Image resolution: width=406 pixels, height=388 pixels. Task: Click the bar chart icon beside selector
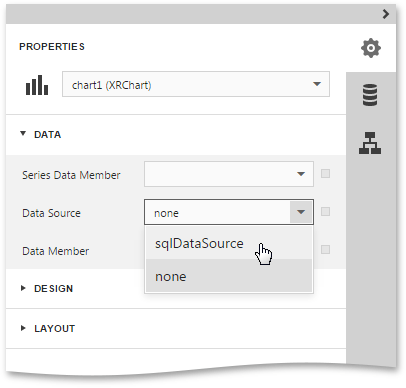(37, 85)
